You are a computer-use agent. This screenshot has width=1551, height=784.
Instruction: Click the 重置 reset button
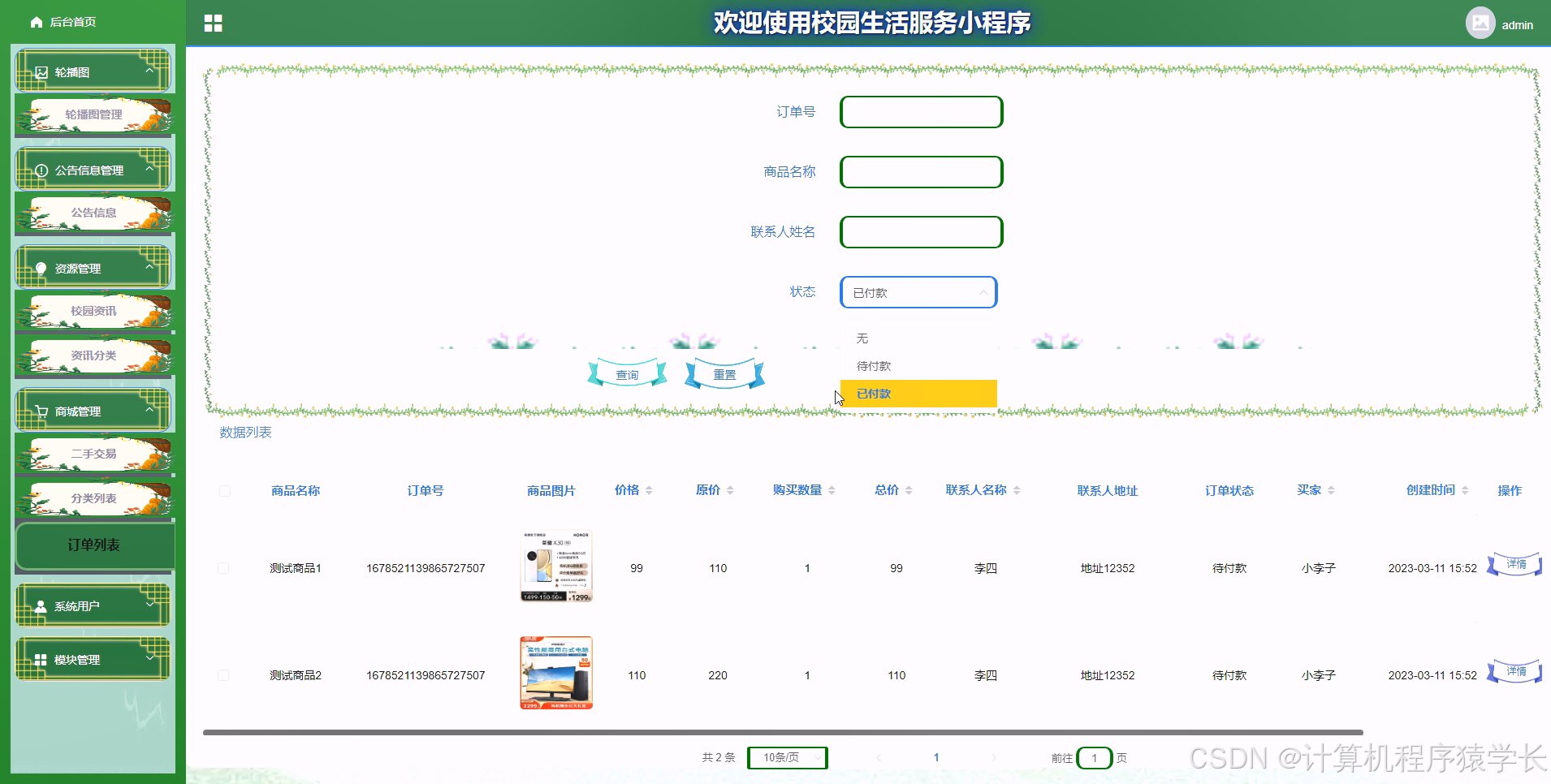click(724, 374)
